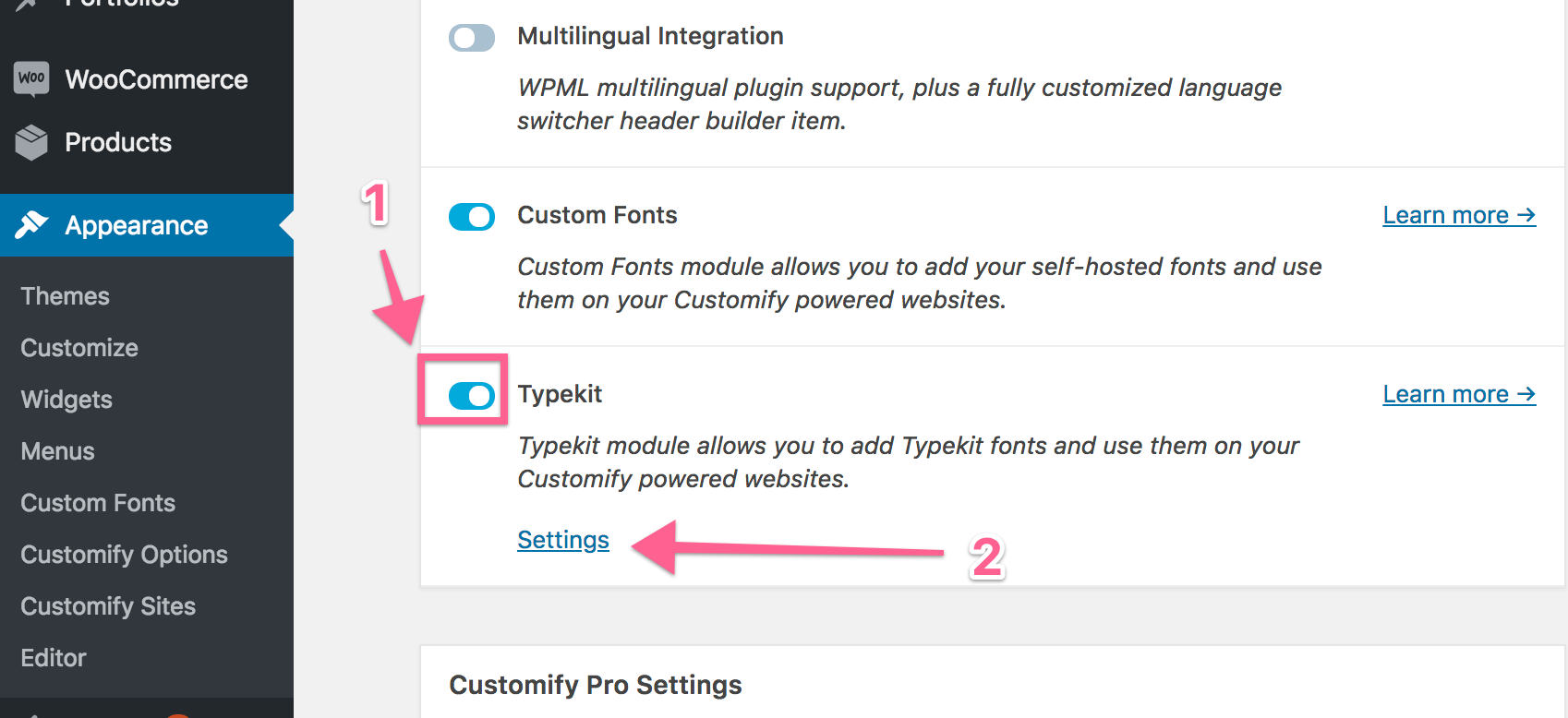
Task: Click the Customify Pro Settings heading
Action: (596, 685)
